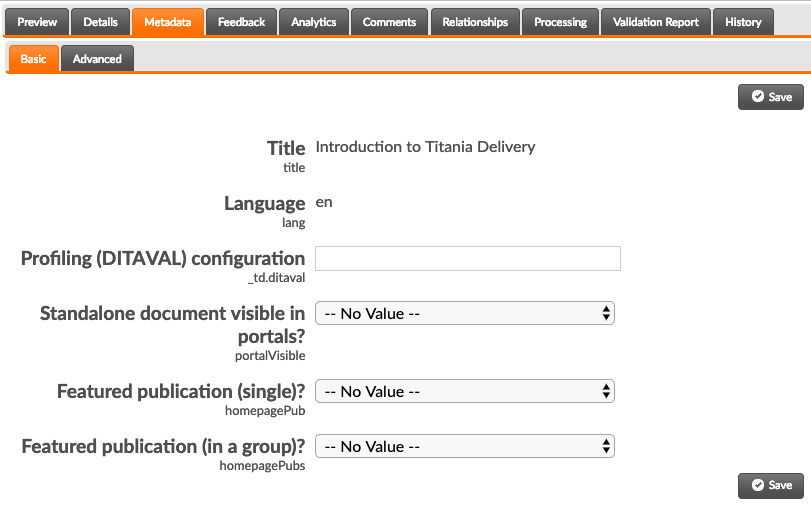Select the Basic sub-tab

coord(34,58)
